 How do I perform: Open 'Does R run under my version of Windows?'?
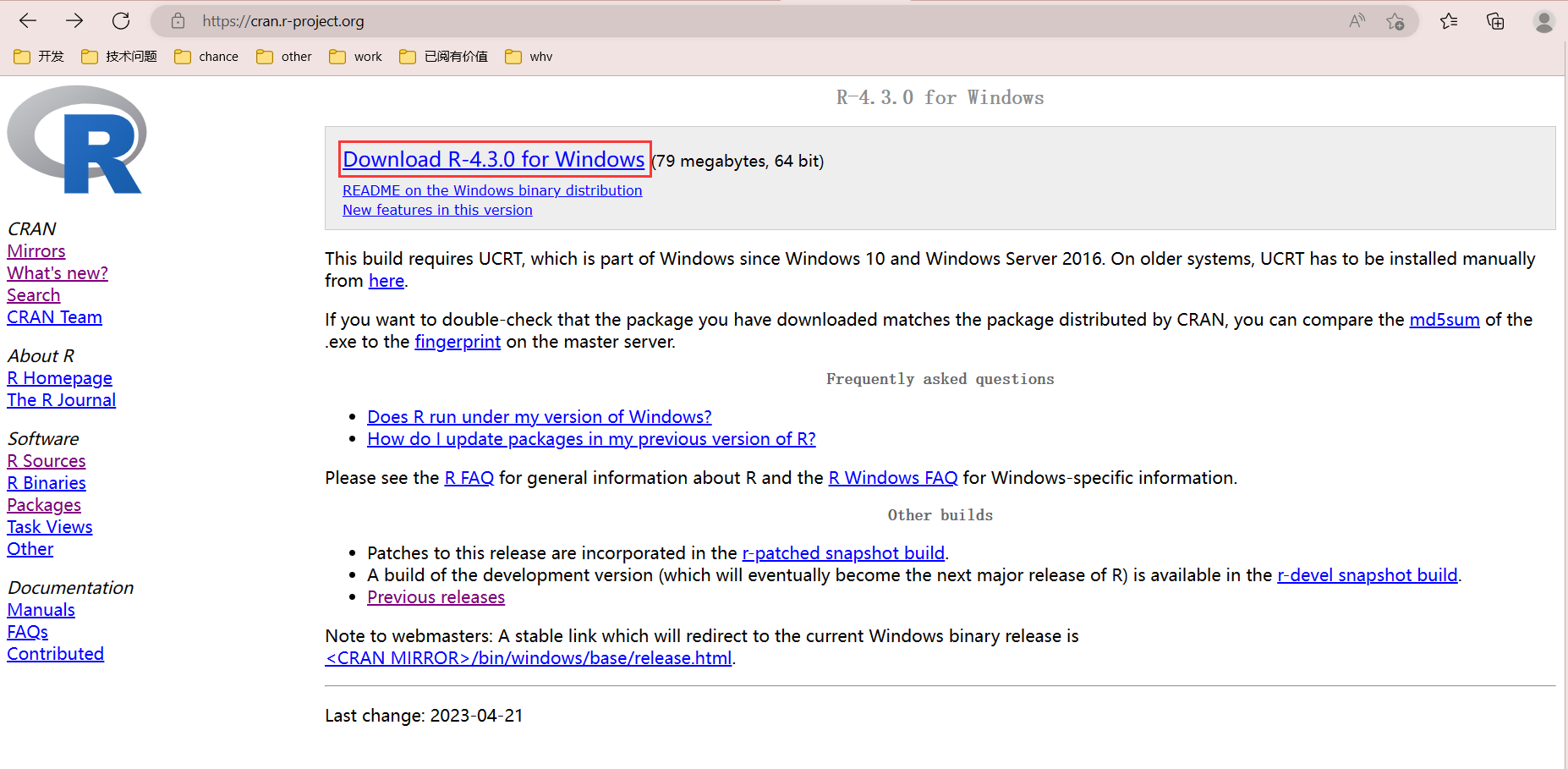pyautogui.click(x=540, y=417)
